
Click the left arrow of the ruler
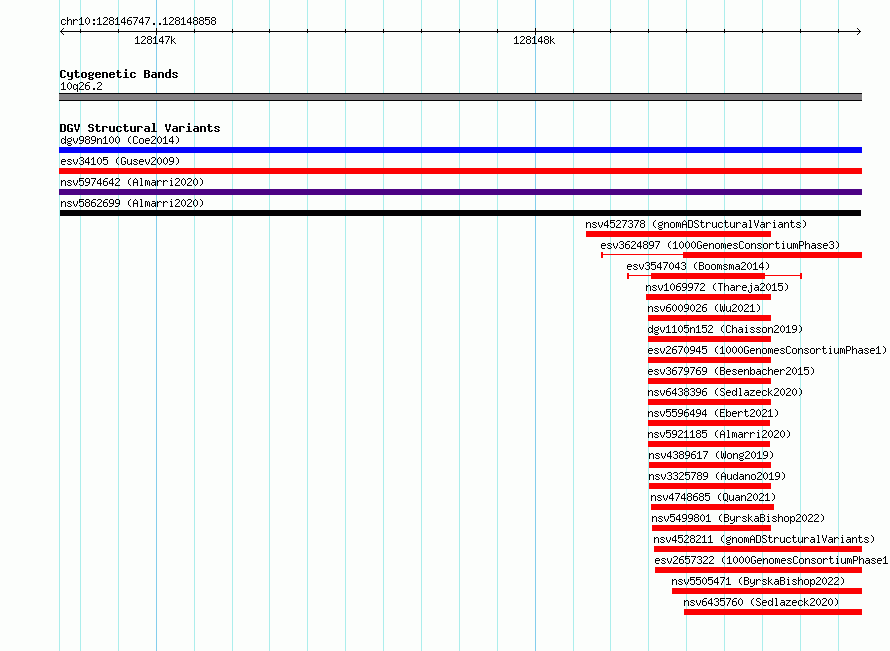click(x=62, y=32)
